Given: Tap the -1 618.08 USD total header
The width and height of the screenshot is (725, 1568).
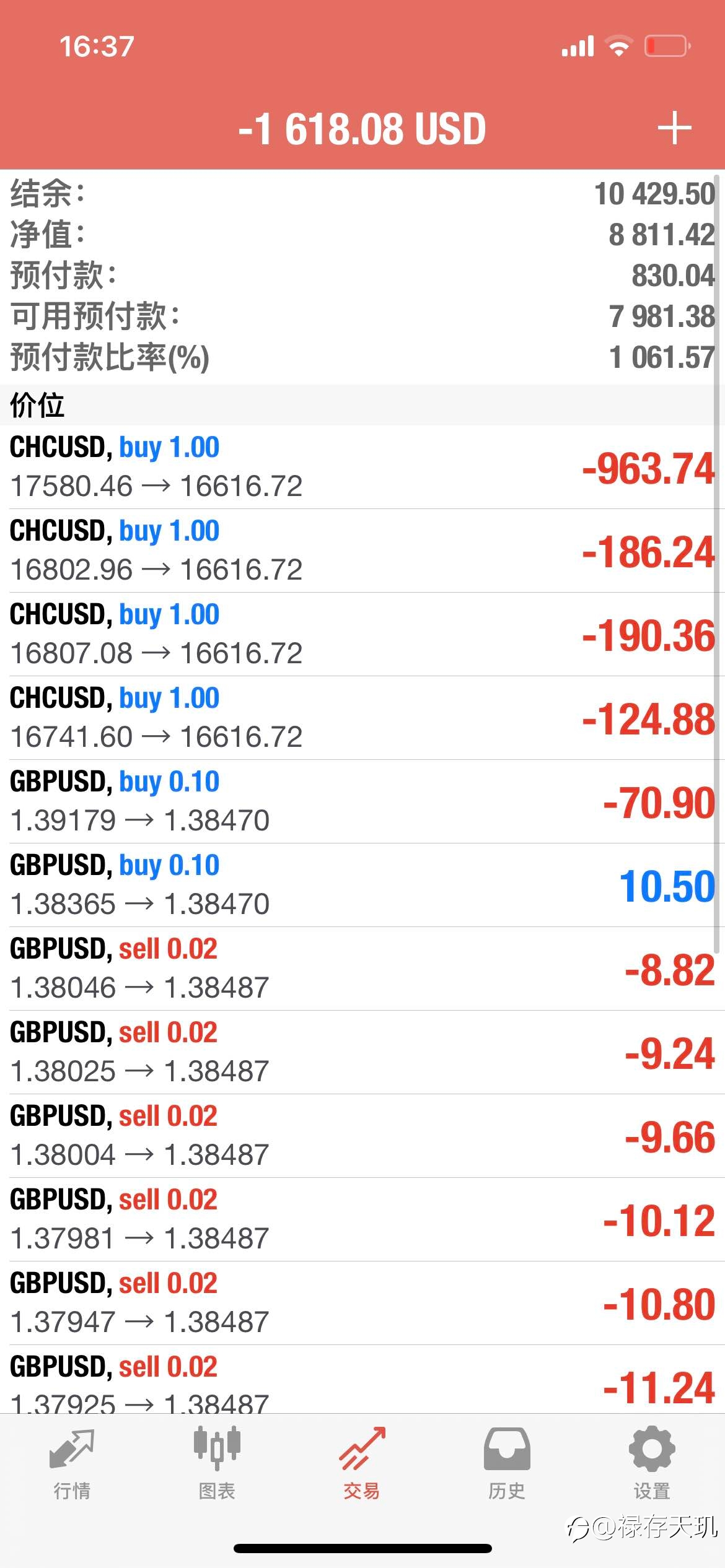Looking at the screenshot, I should click(362, 129).
